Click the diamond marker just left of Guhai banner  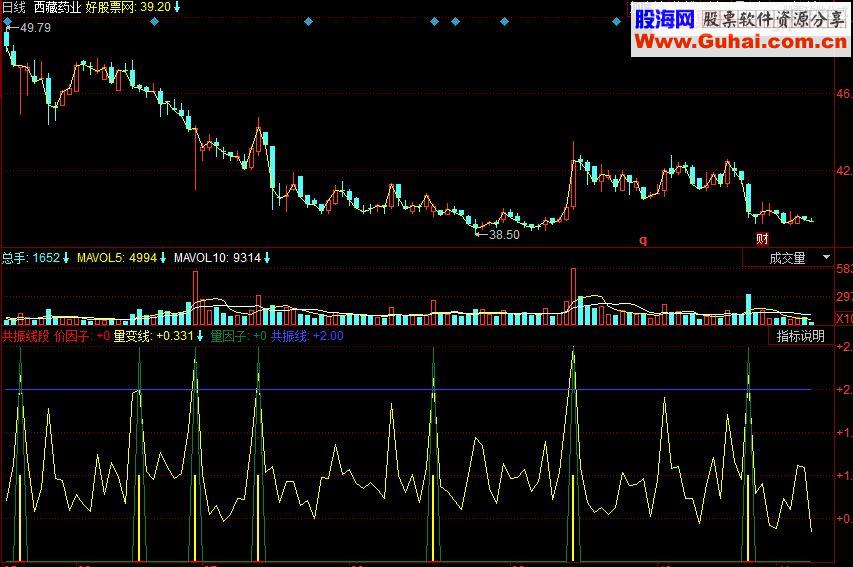pyautogui.click(x=616, y=22)
